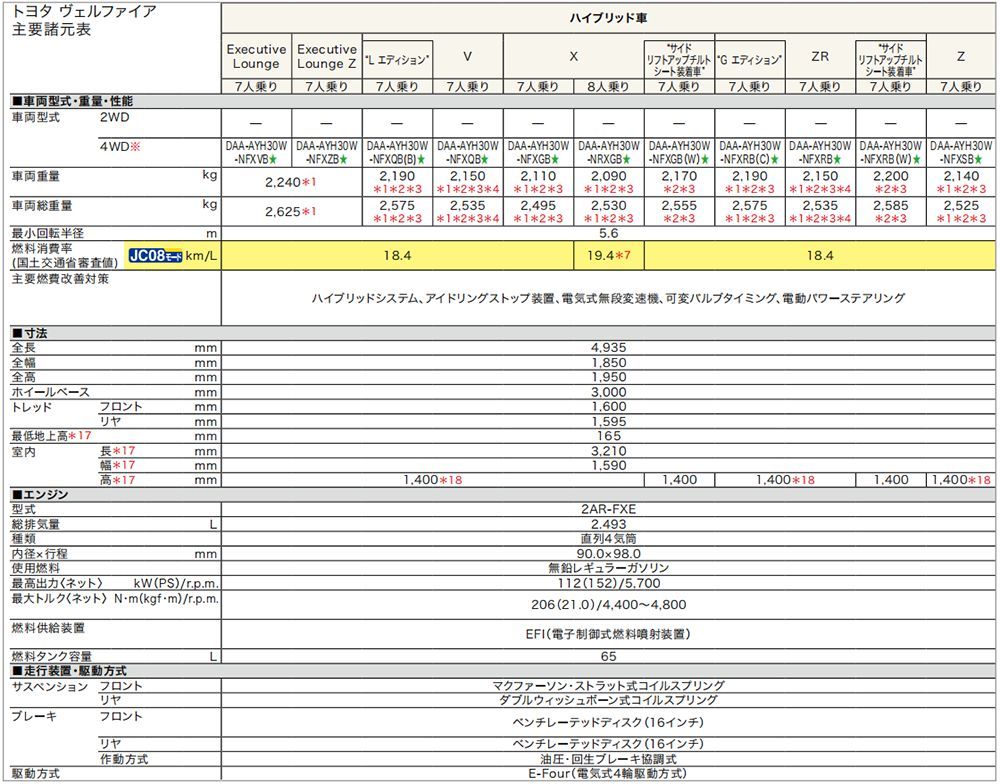The width and height of the screenshot is (1000, 784).
Task: Click model code DAA-AYH30W-NRXGB
Action: (x=608, y=152)
